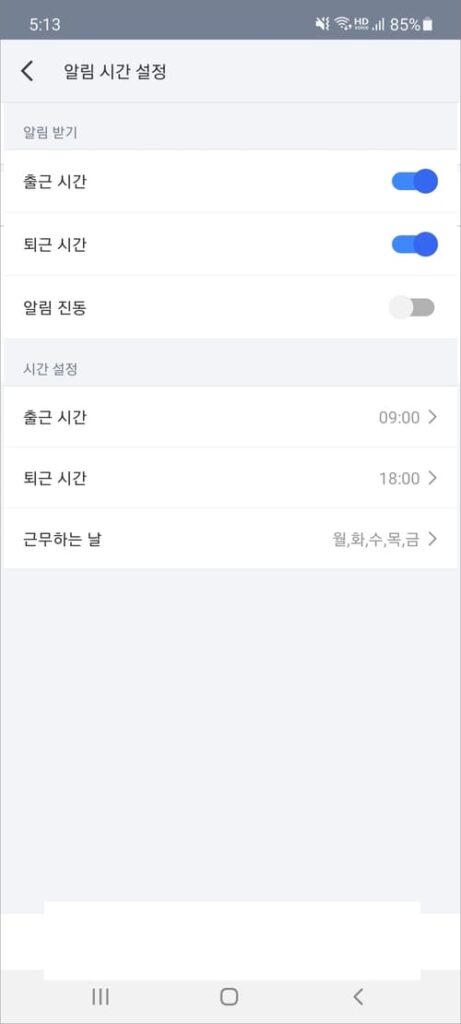Open the chevron next to 09:00
The height and width of the screenshot is (1024, 461).
432,417
